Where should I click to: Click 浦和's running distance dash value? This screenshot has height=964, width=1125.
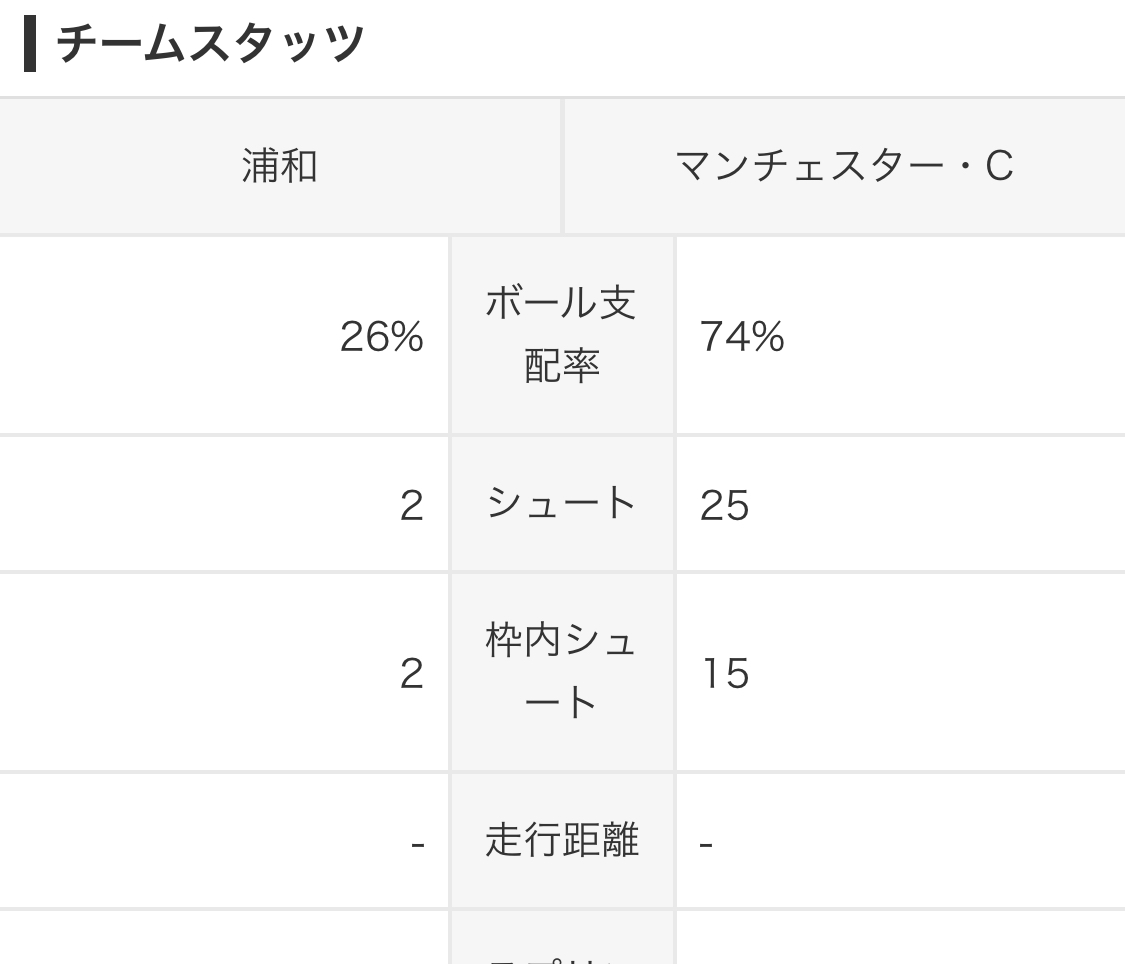click(418, 845)
